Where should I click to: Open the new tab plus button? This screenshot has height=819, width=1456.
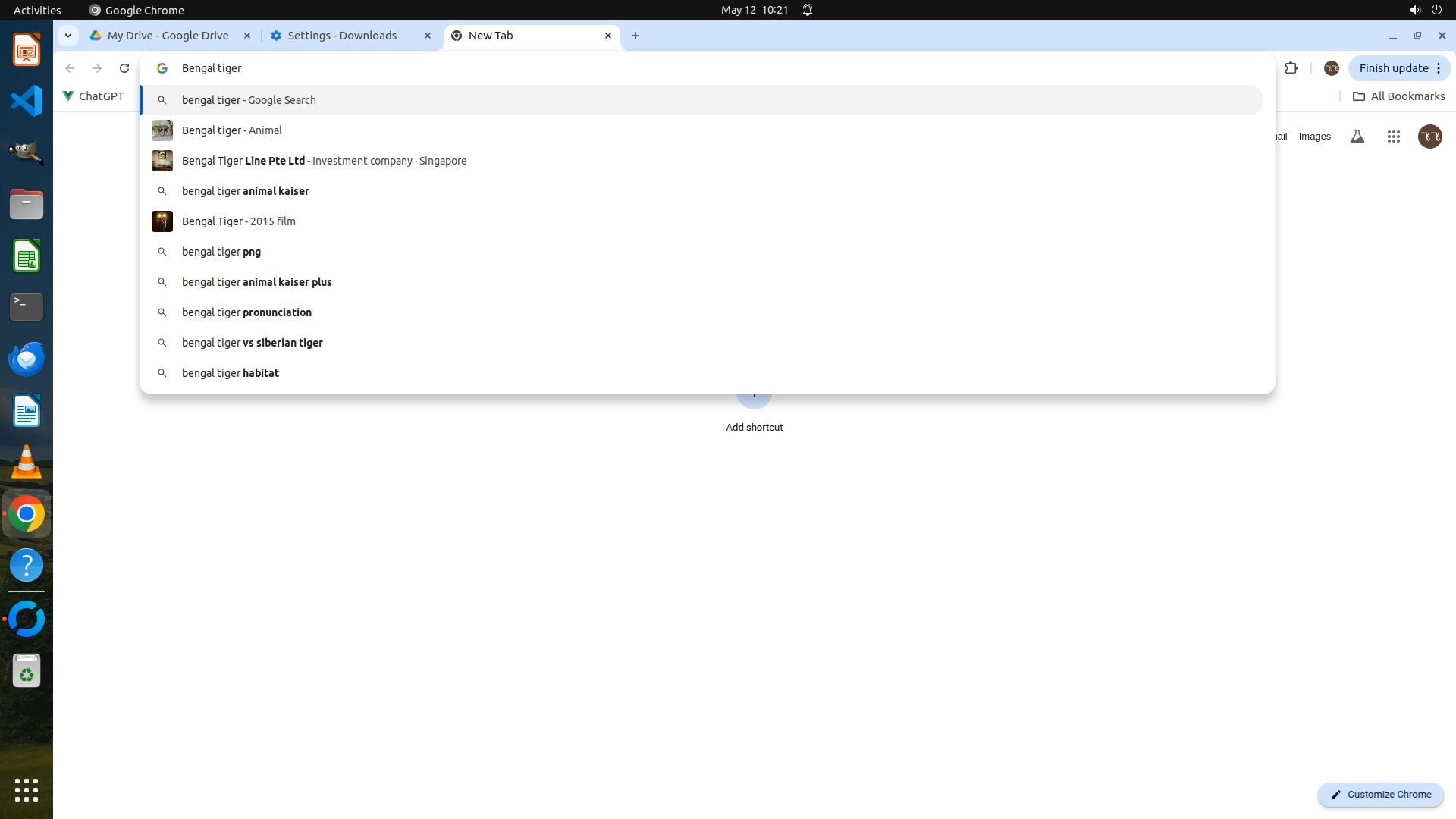pyautogui.click(x=635, y=36)
